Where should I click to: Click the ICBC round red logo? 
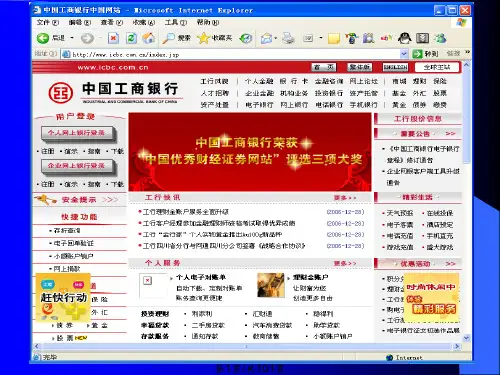[x=61, y=92]
